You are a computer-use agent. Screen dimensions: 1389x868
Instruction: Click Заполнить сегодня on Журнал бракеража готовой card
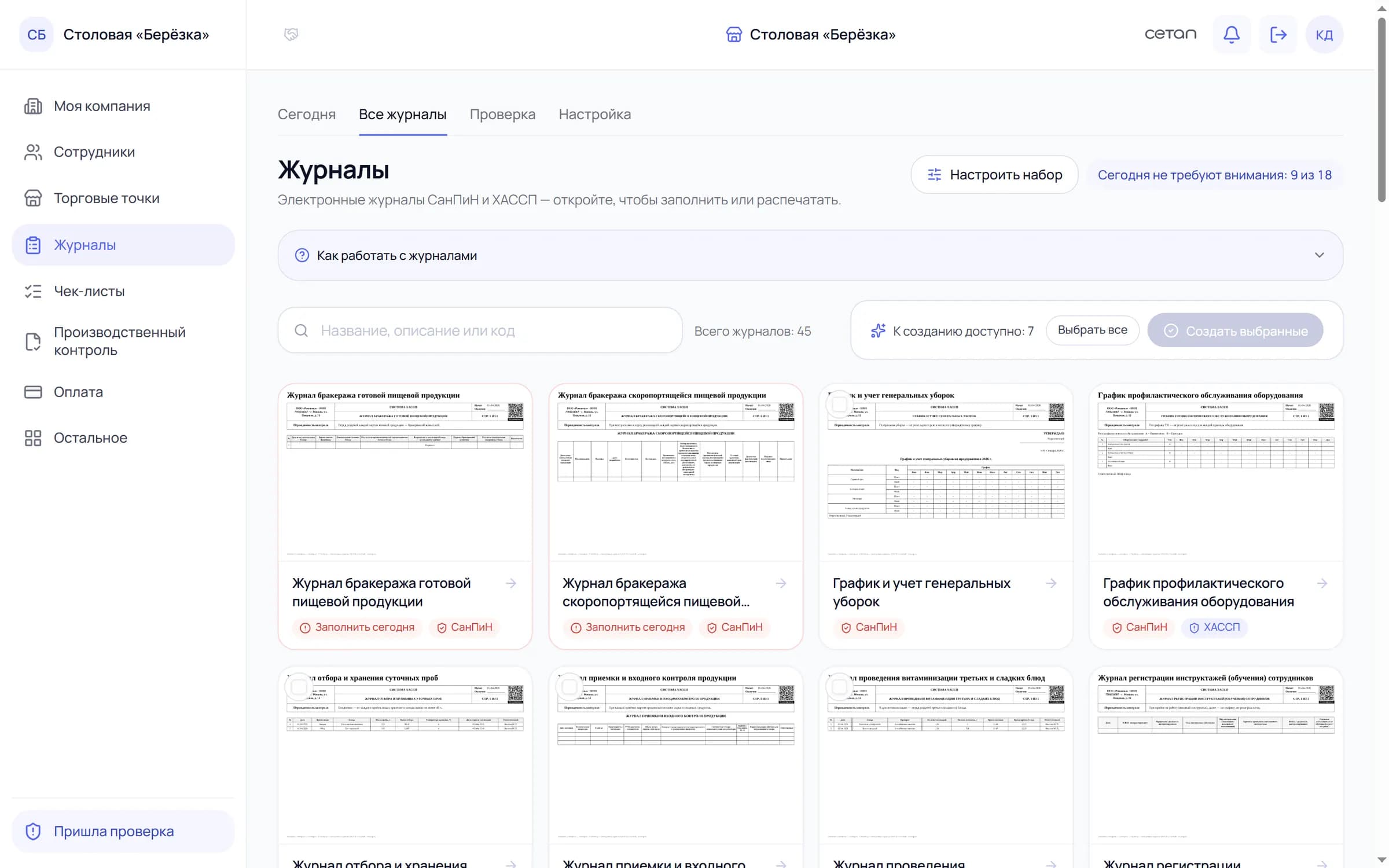point(357,627)
